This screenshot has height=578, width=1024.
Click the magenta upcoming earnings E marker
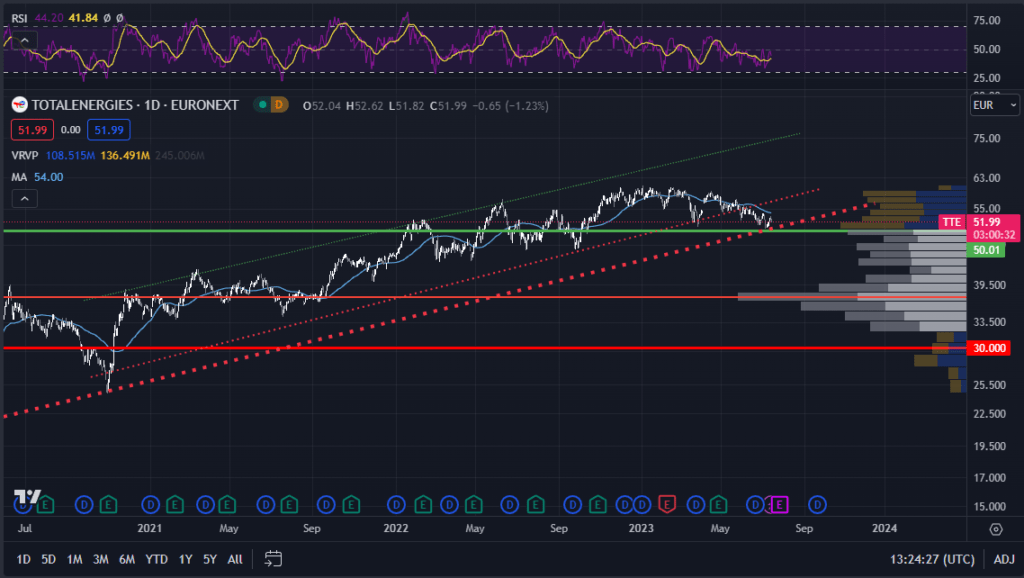click(x=778, y=504)
